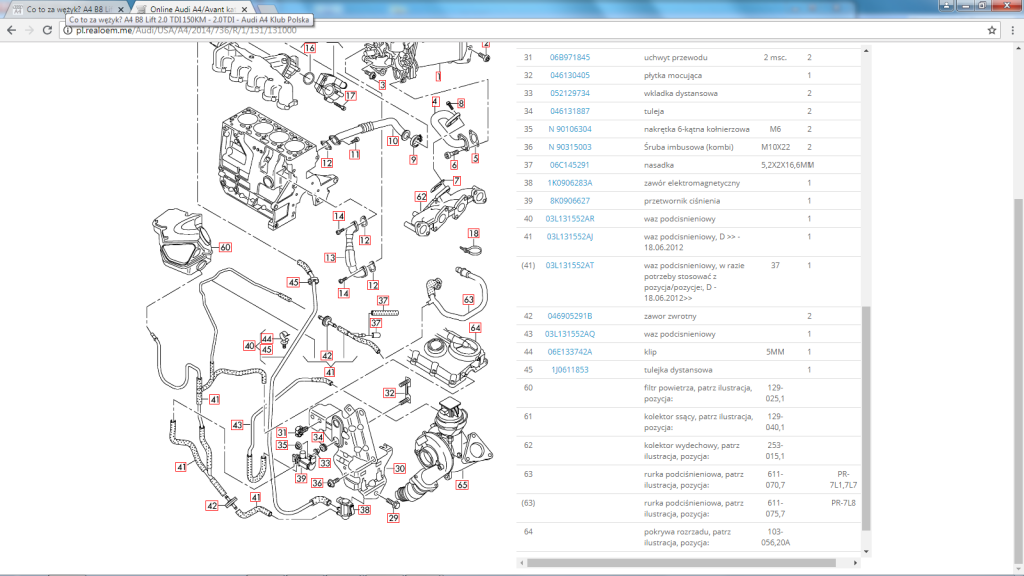Click the horizontal scrollbar right arrow
Image resolution: width=1024 pixels, height=576 pixels.
[856, 562]
